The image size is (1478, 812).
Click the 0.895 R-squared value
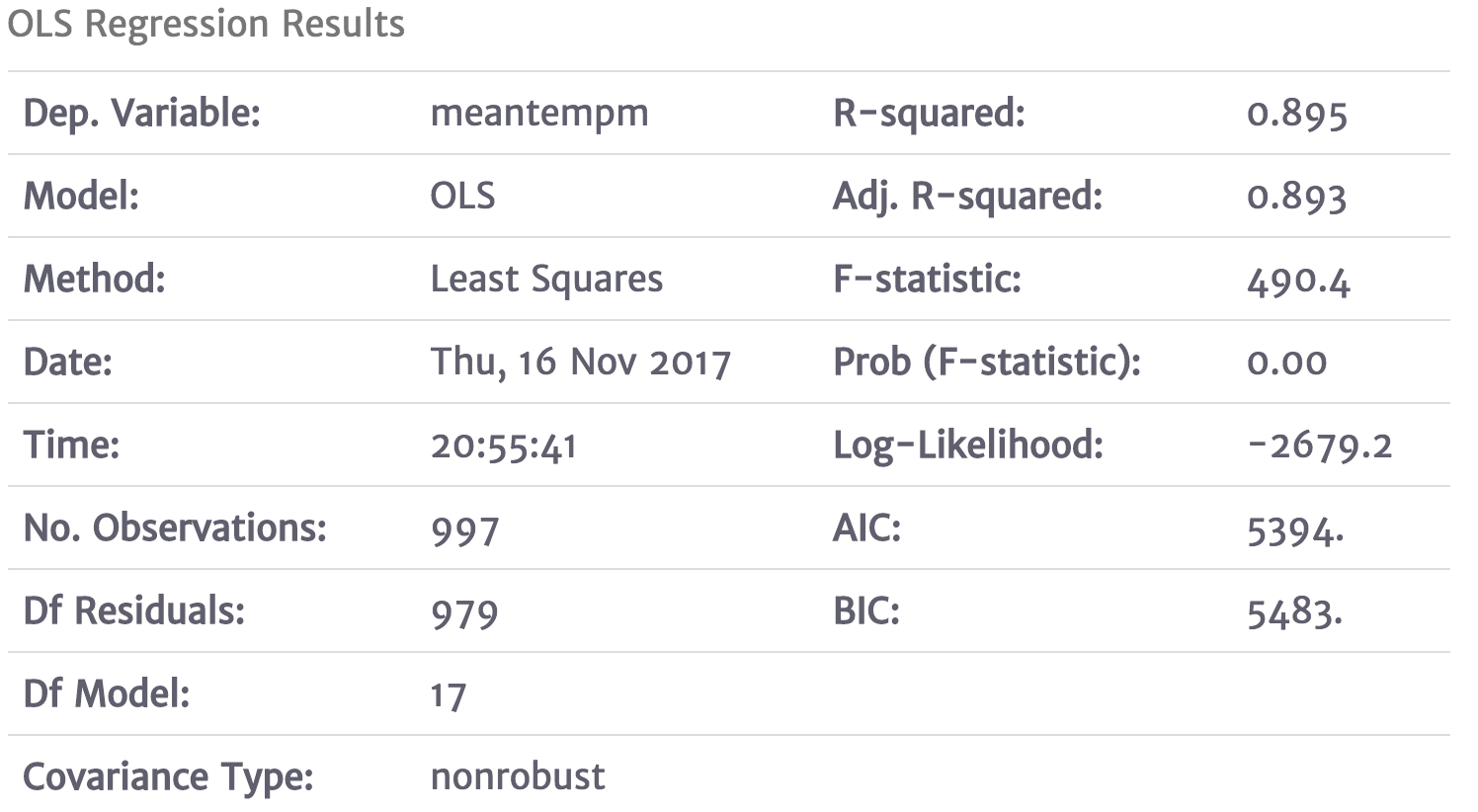tap(1296, 115)
